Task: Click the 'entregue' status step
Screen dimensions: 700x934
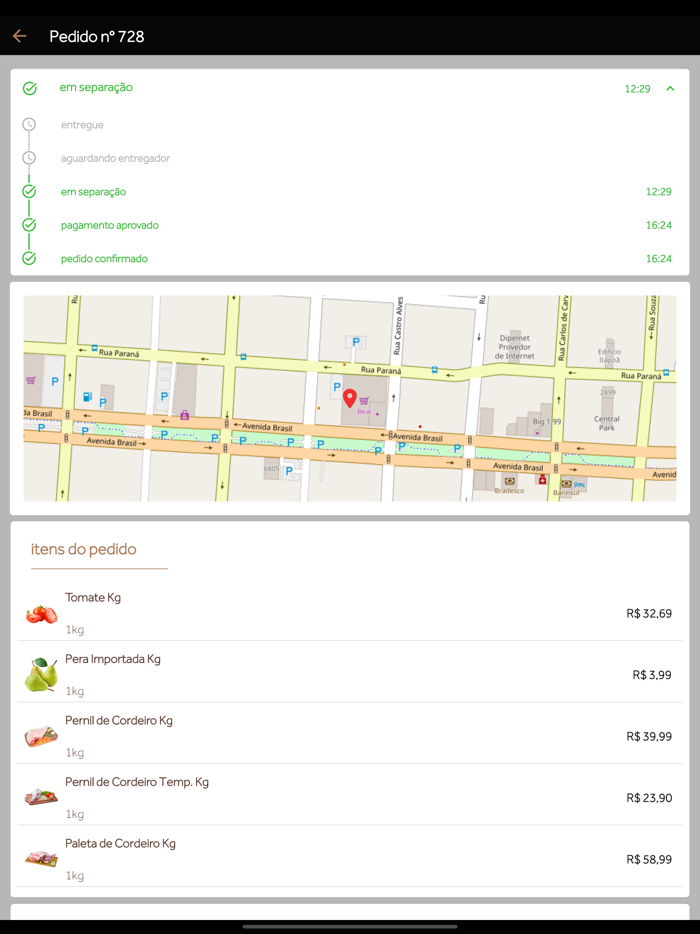Action: tap(82, 124)
